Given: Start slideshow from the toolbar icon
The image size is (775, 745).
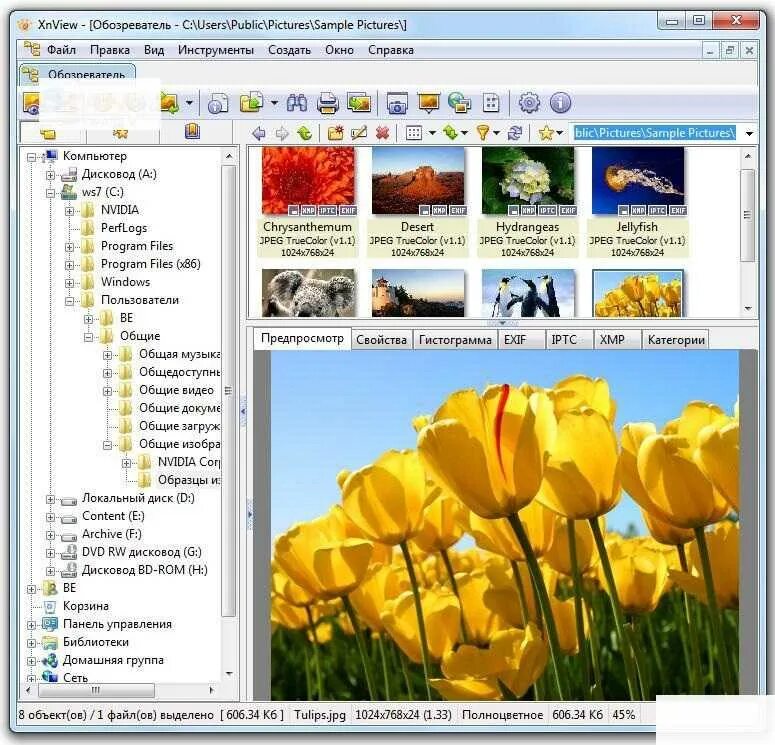Looking at the screenshot, I should tap(429, 103).
